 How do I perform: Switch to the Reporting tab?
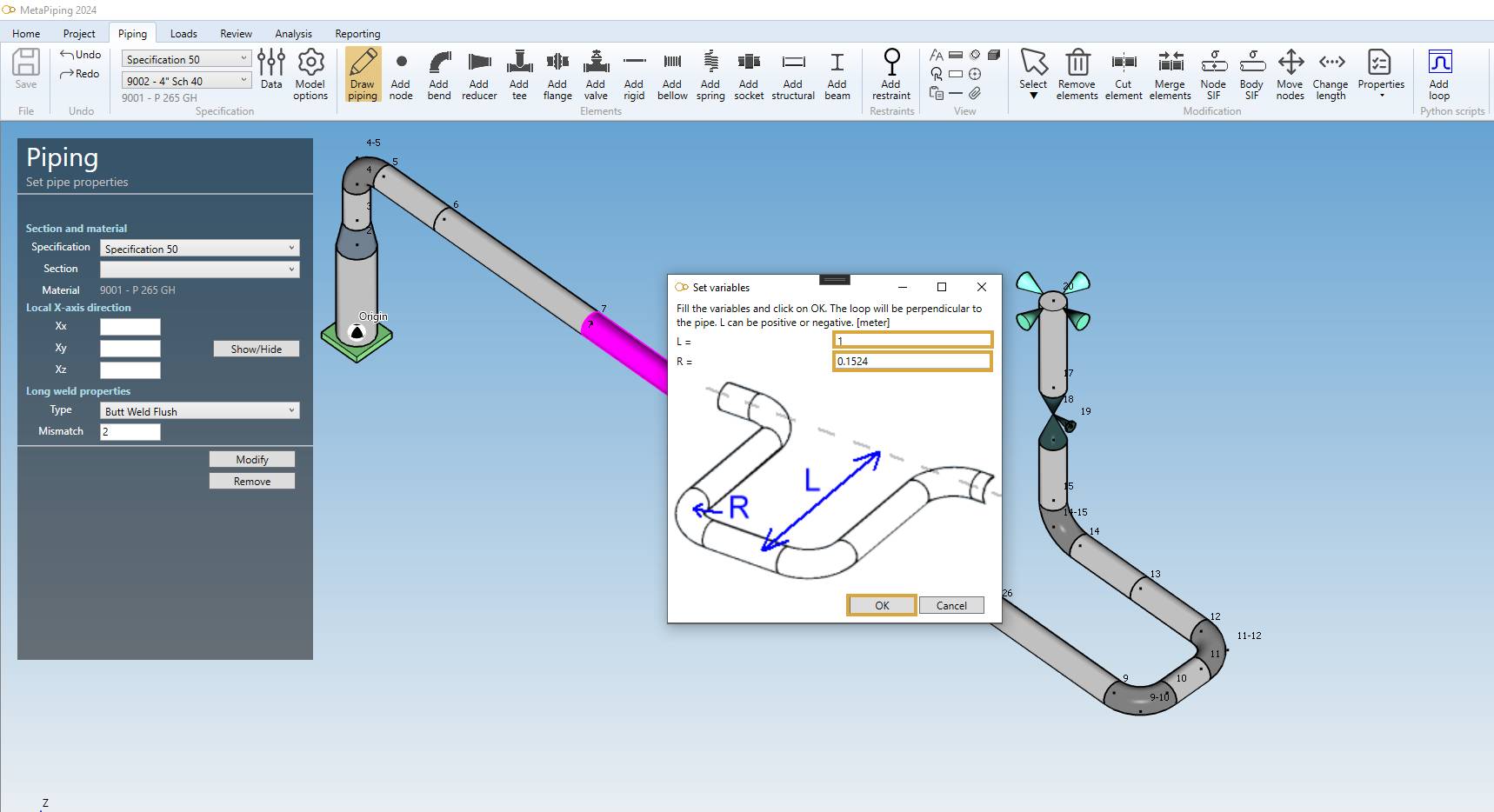357,34
